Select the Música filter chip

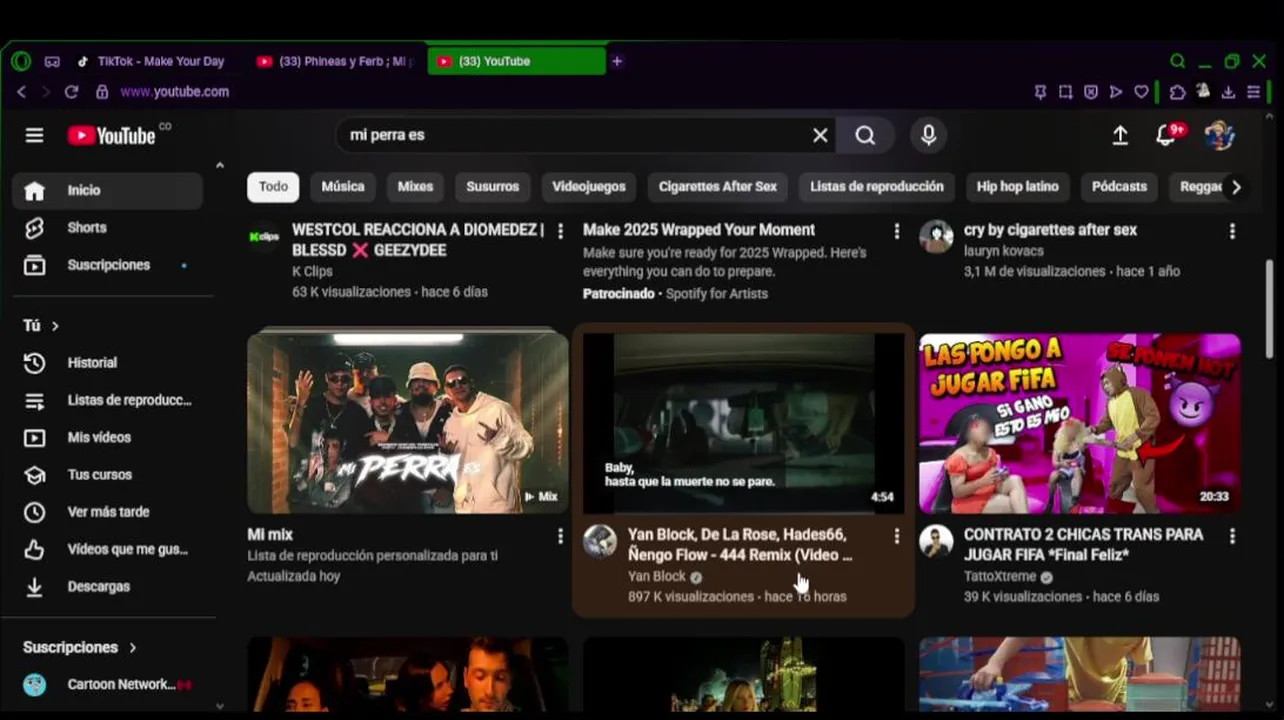tap(343, 187)
